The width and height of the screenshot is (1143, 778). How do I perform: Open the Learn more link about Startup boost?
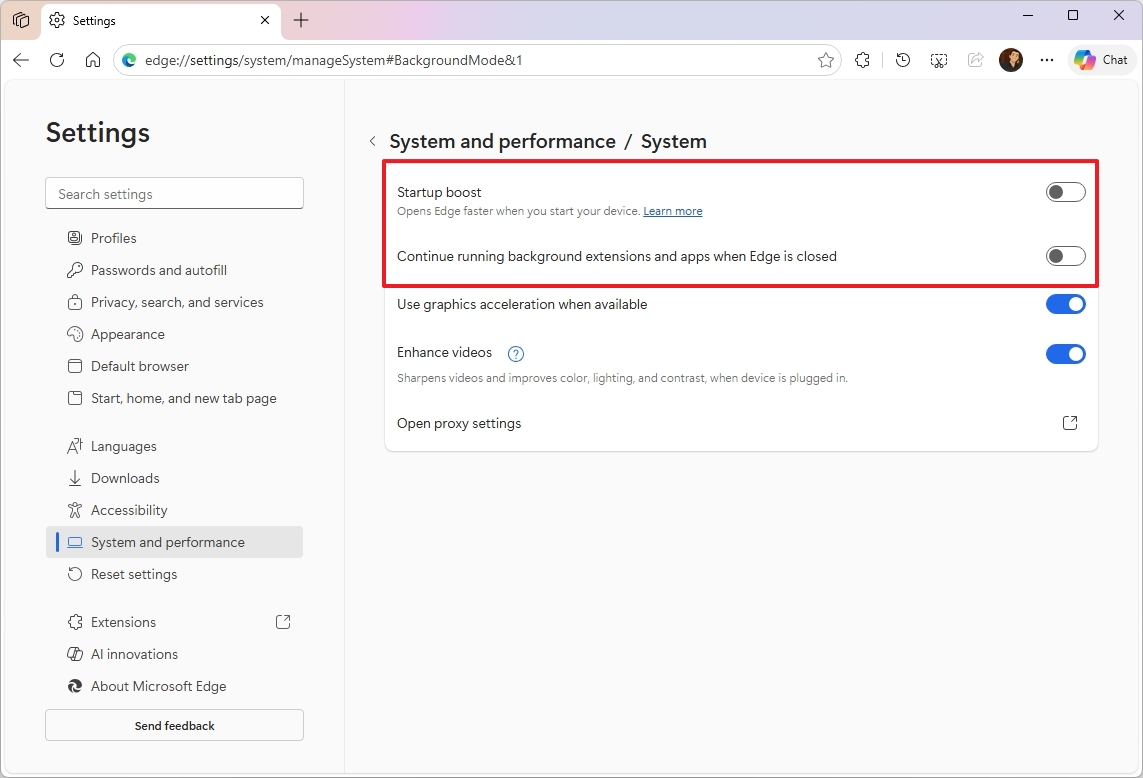click(x=672, y=211)
